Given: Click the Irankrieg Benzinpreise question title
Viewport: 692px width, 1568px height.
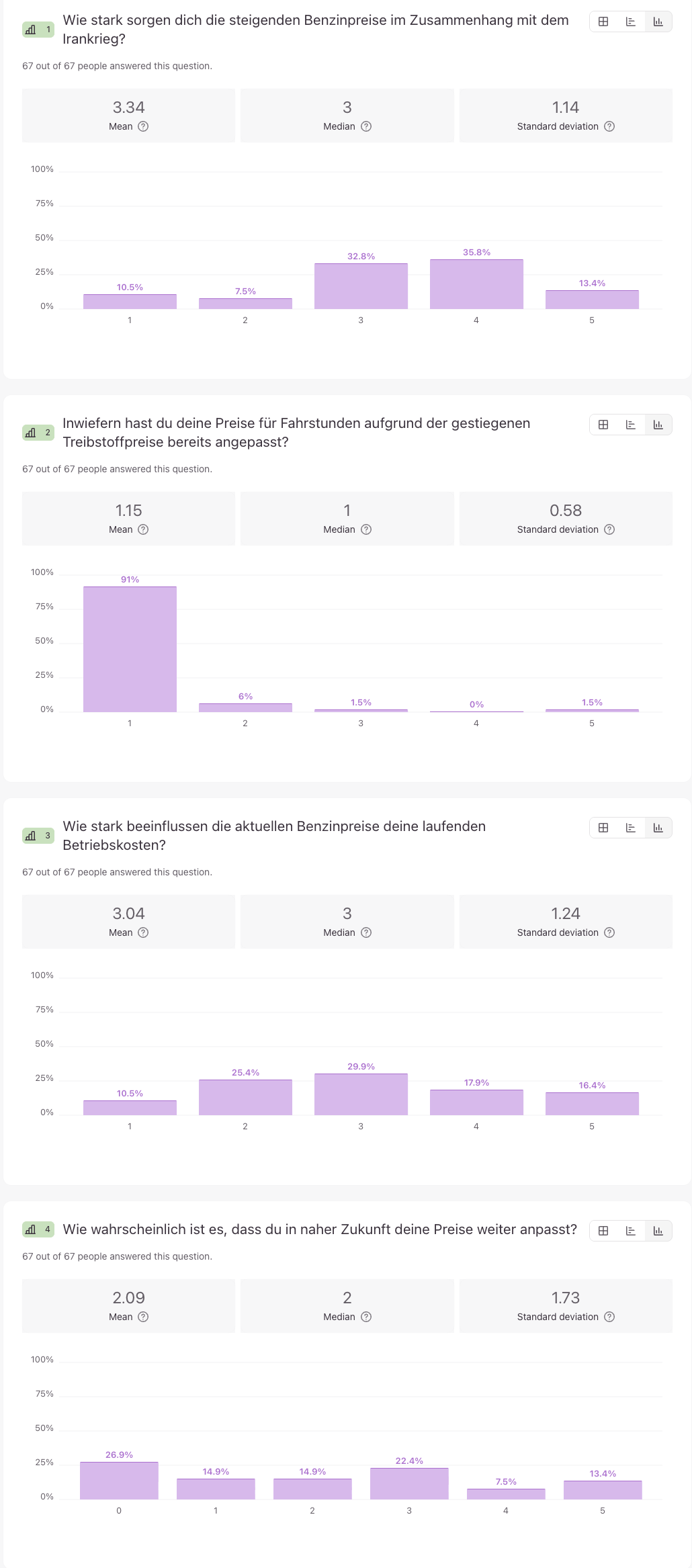Looking at the screenshot, I should pos(316,30).
